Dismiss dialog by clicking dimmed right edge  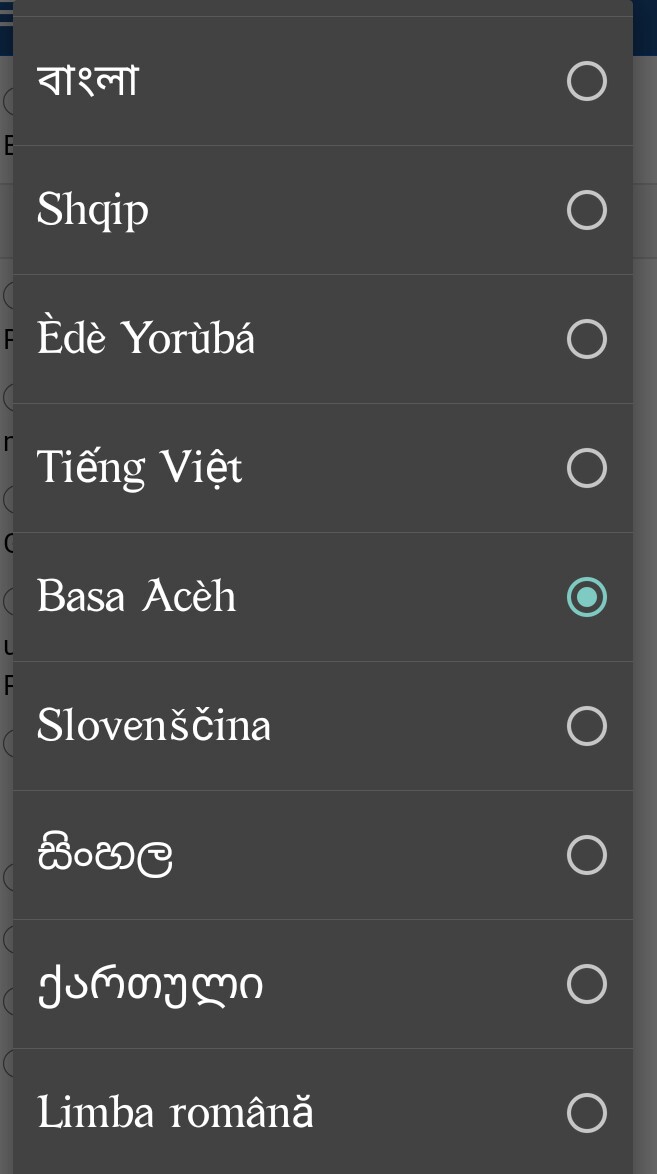646,600
